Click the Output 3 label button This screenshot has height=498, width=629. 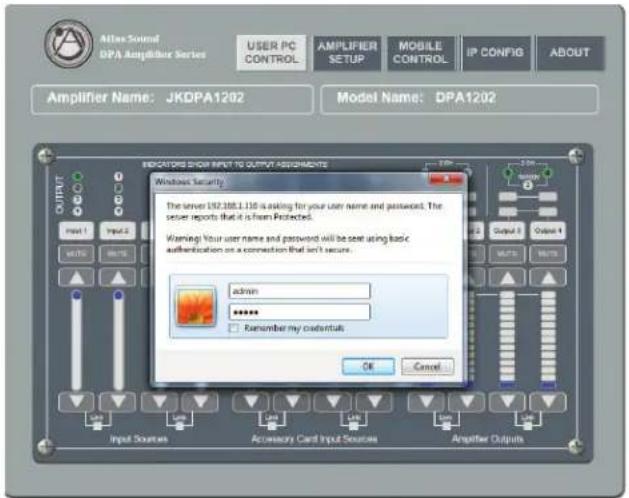point(507,231)
